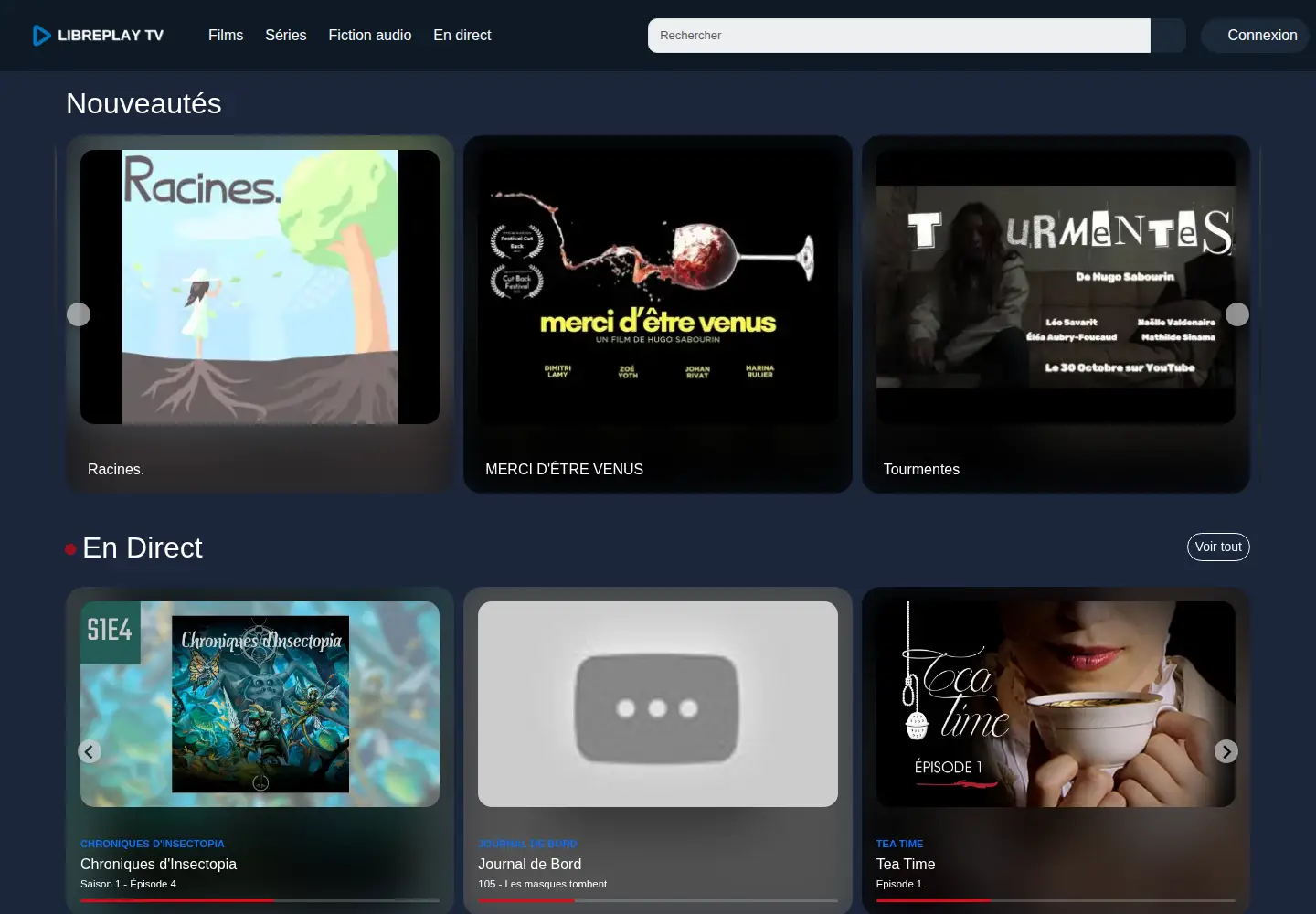
Task: Open the Racines. poster thumbnail
Action: (260, 287)
